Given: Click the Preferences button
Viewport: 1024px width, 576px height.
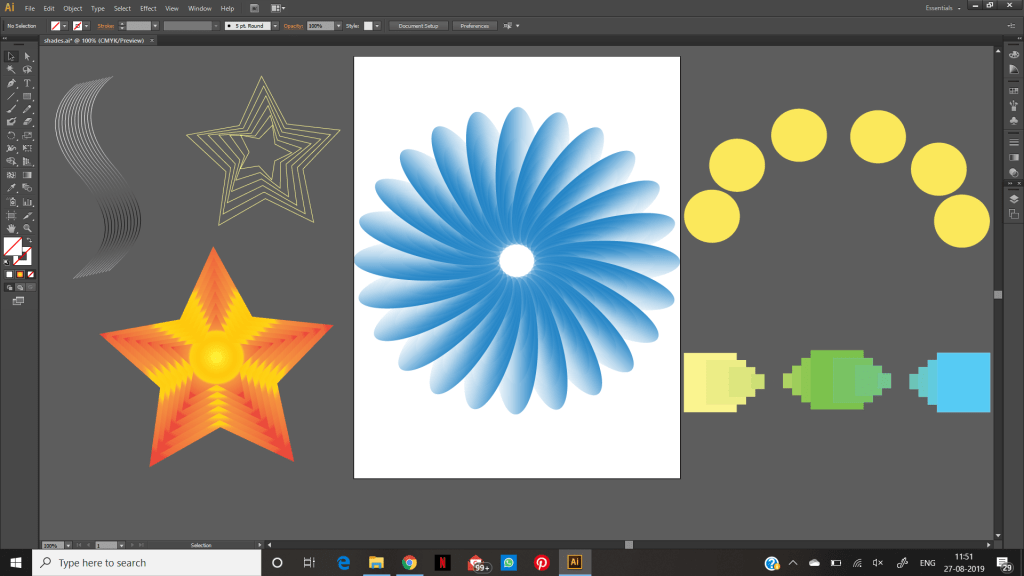Looking at the screenshot, I should click(474, 25).
